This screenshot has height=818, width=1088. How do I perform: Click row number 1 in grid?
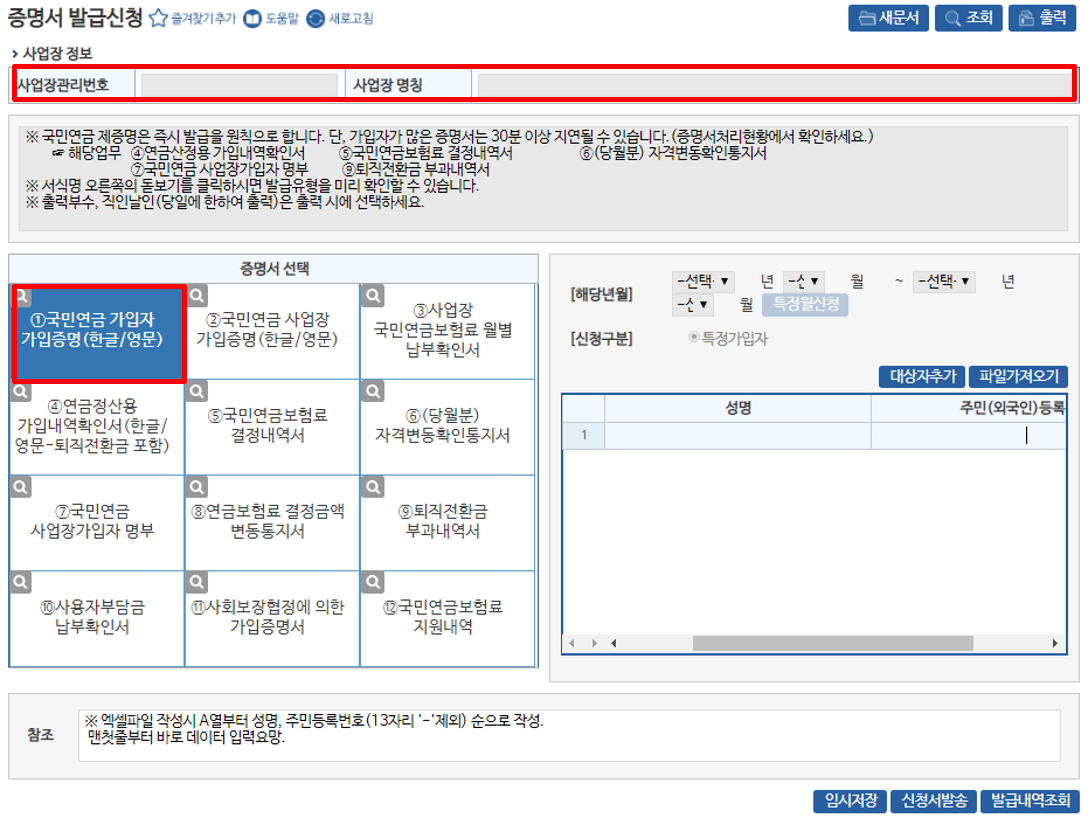tap(584, 435)
